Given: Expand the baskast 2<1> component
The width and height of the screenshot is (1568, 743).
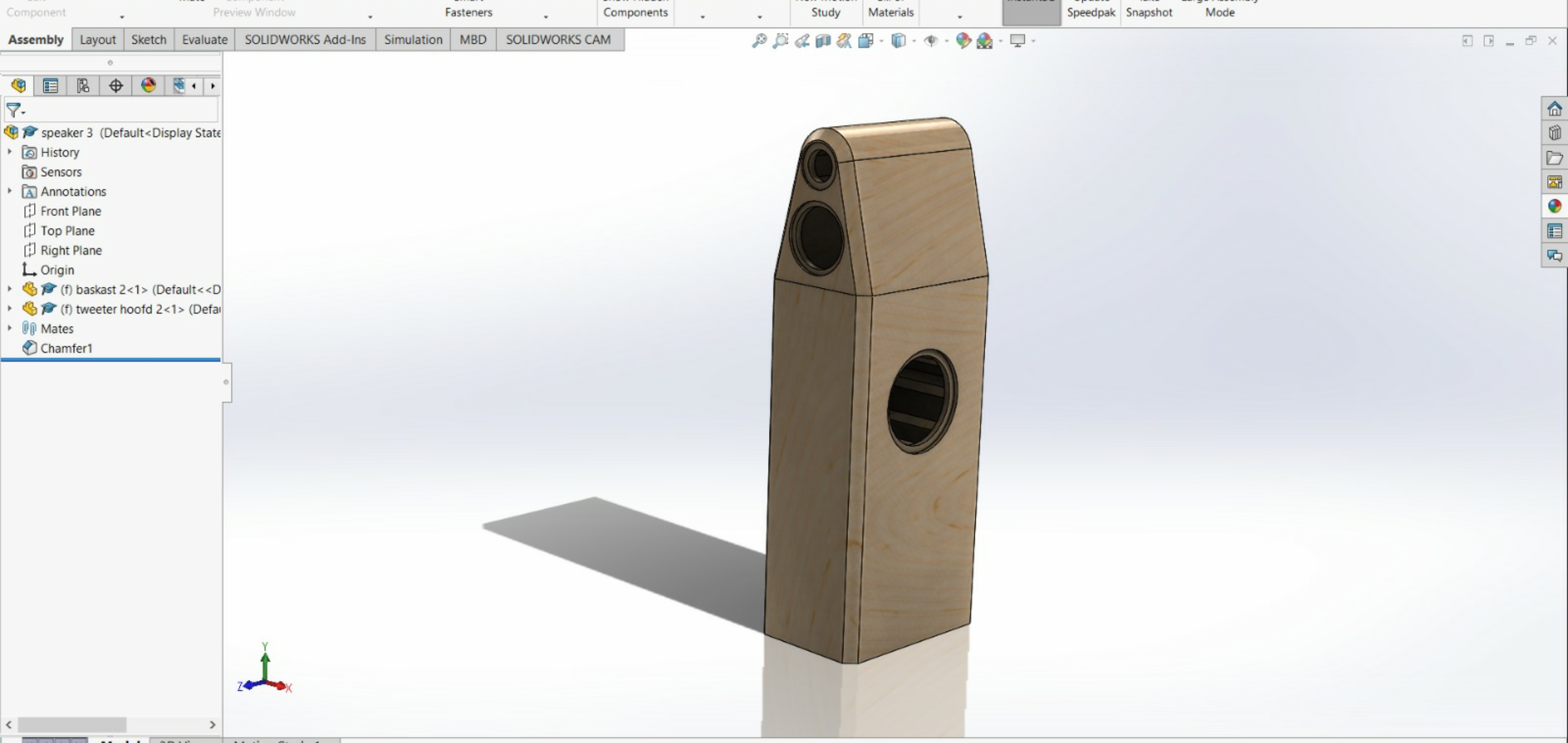Looking at the screenshot, I should tap(10, 288).
